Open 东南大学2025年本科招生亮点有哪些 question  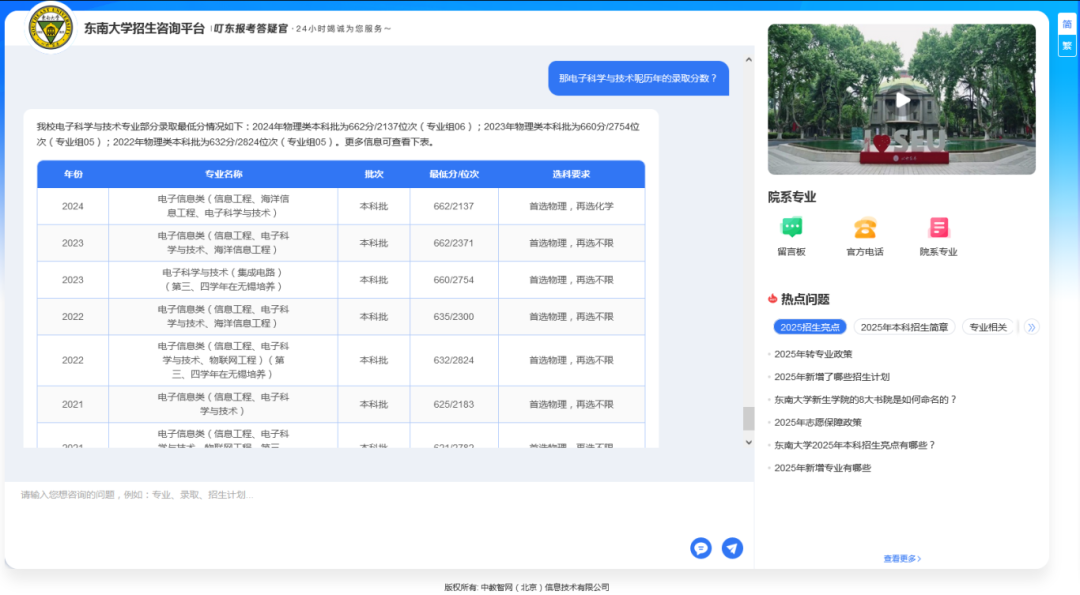click(855, 445)
